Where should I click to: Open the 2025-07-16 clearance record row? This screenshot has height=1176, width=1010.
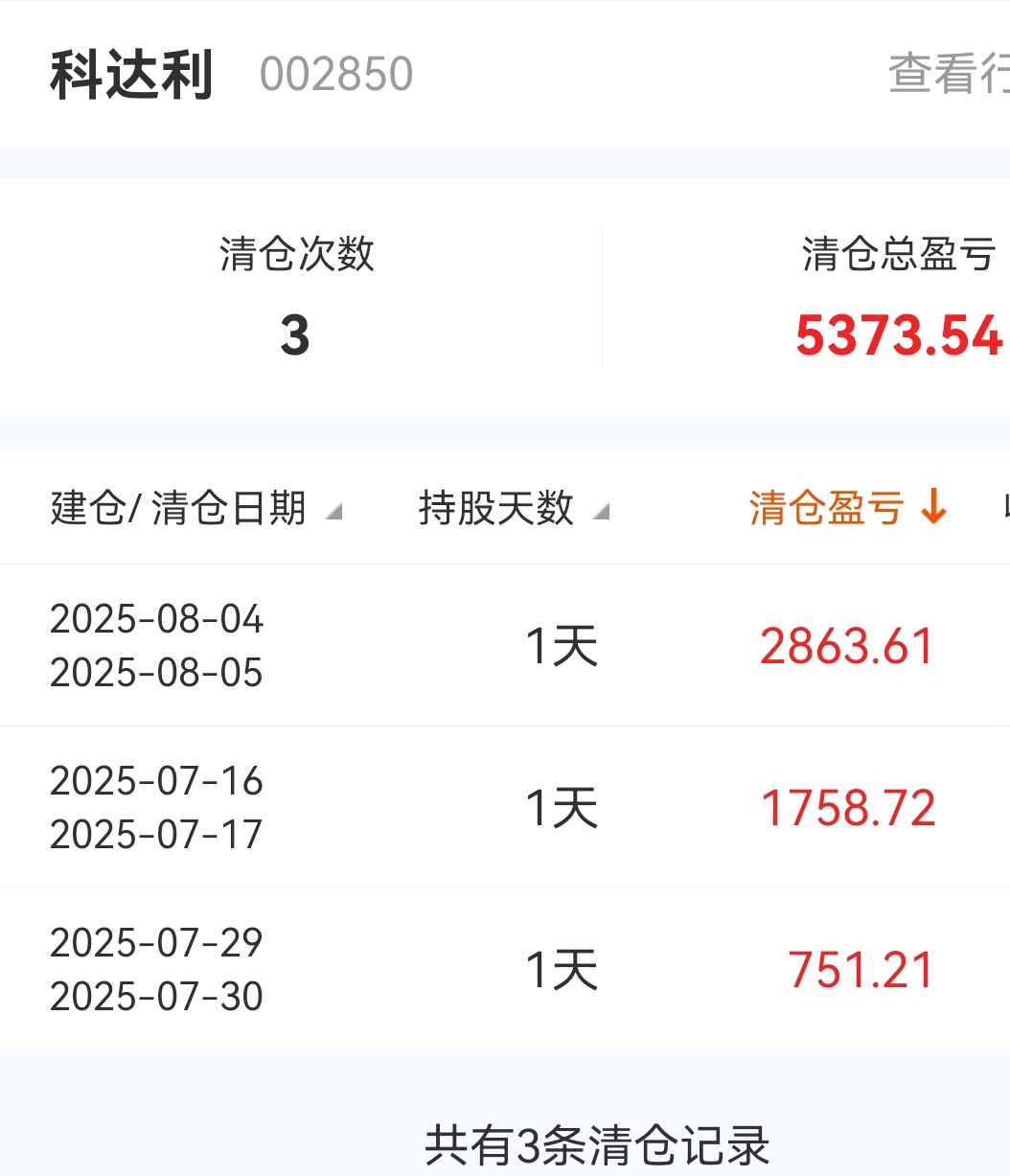point(505,807)
